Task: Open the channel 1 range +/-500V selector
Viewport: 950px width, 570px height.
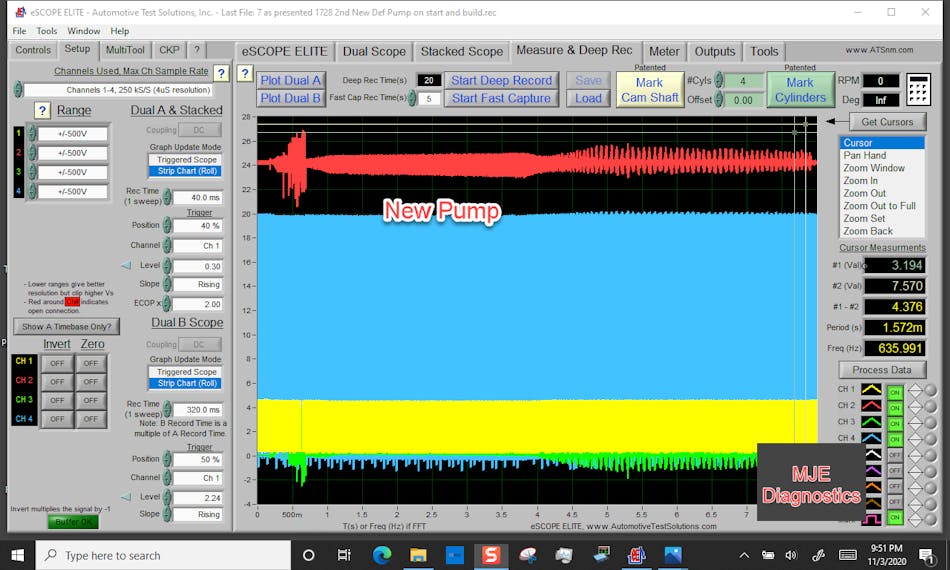Action: 73,134
